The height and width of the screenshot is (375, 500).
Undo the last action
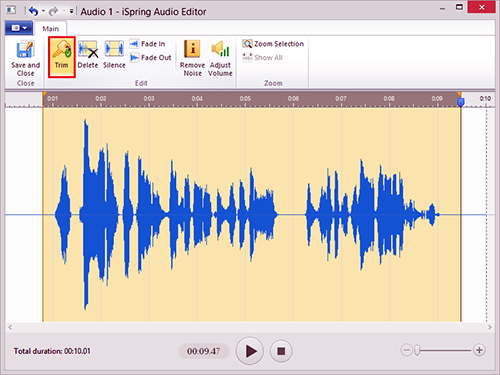point(33,11)
